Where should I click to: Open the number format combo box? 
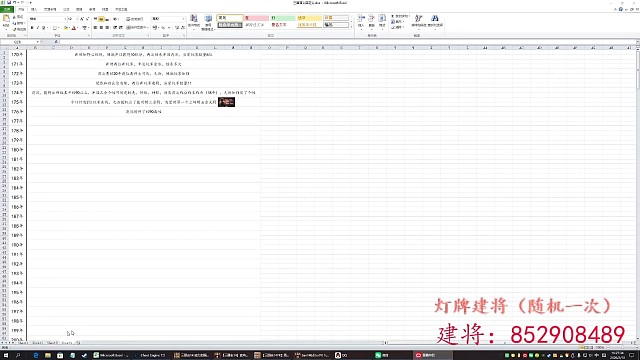(168, 19)
